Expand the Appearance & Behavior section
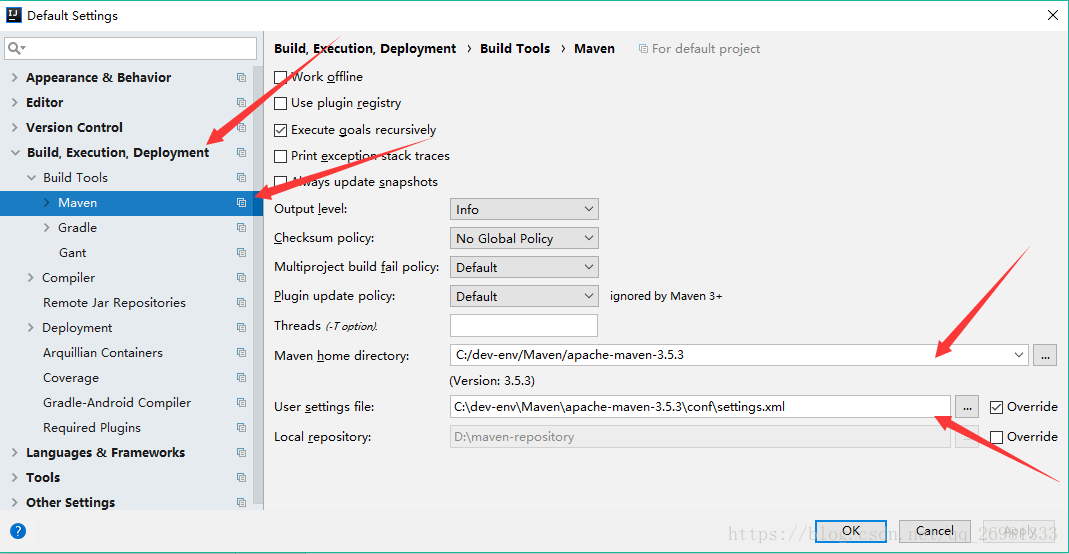This screenshot has height=554, width=1069. click(14, 78)
